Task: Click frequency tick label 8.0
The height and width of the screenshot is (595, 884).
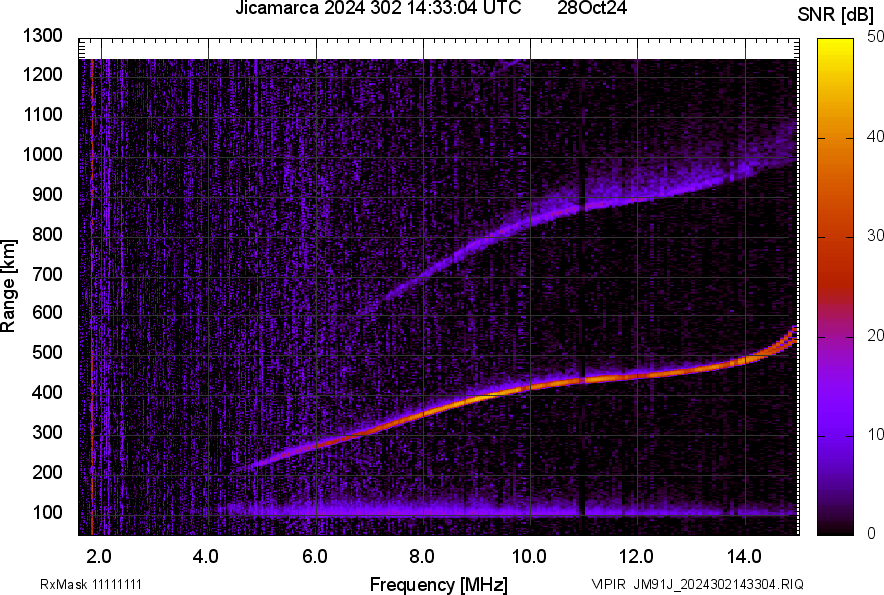Action: [x=422, y=557]
